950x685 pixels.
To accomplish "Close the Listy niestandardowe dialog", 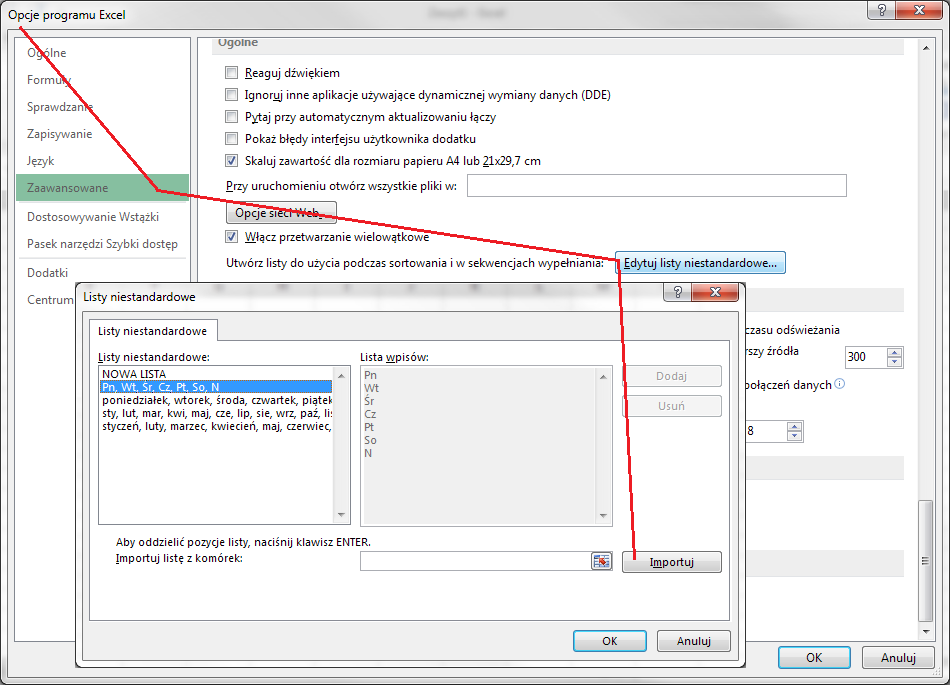I will tap(716, 293).
